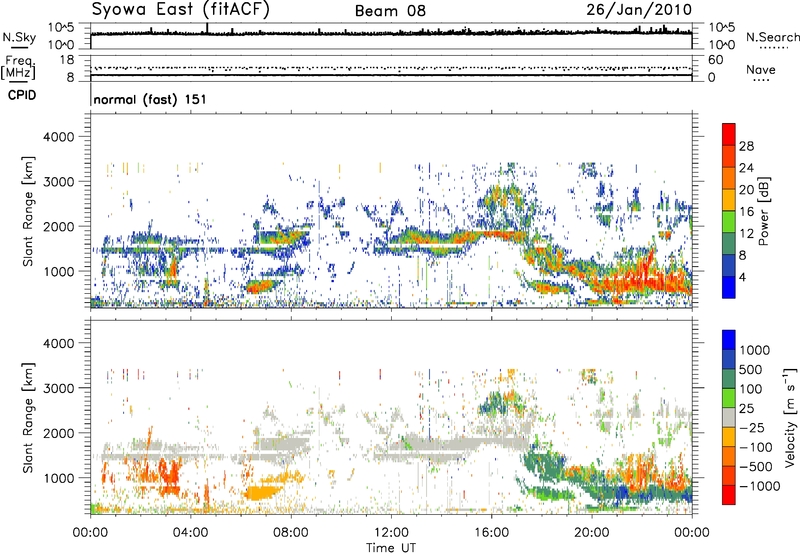Select the "normal (fast) 151" CPID text
800x554 pixels.
150,99
